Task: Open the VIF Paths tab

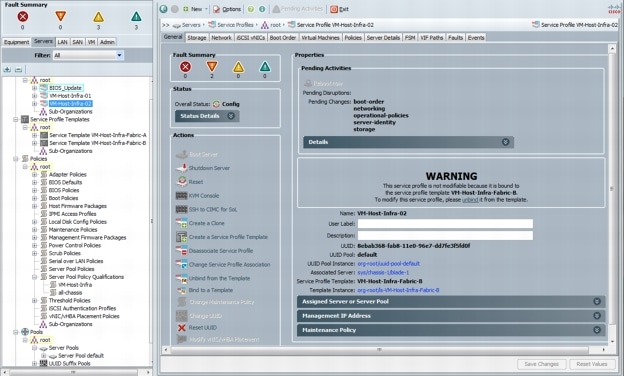Action: click(x=431, y=38)
